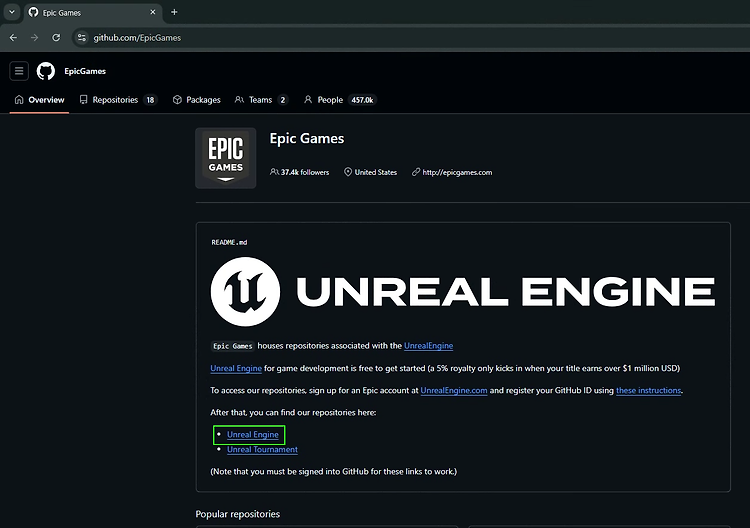Reload the current page
Viewport: 750px width, 528px height.
(56, 37)
